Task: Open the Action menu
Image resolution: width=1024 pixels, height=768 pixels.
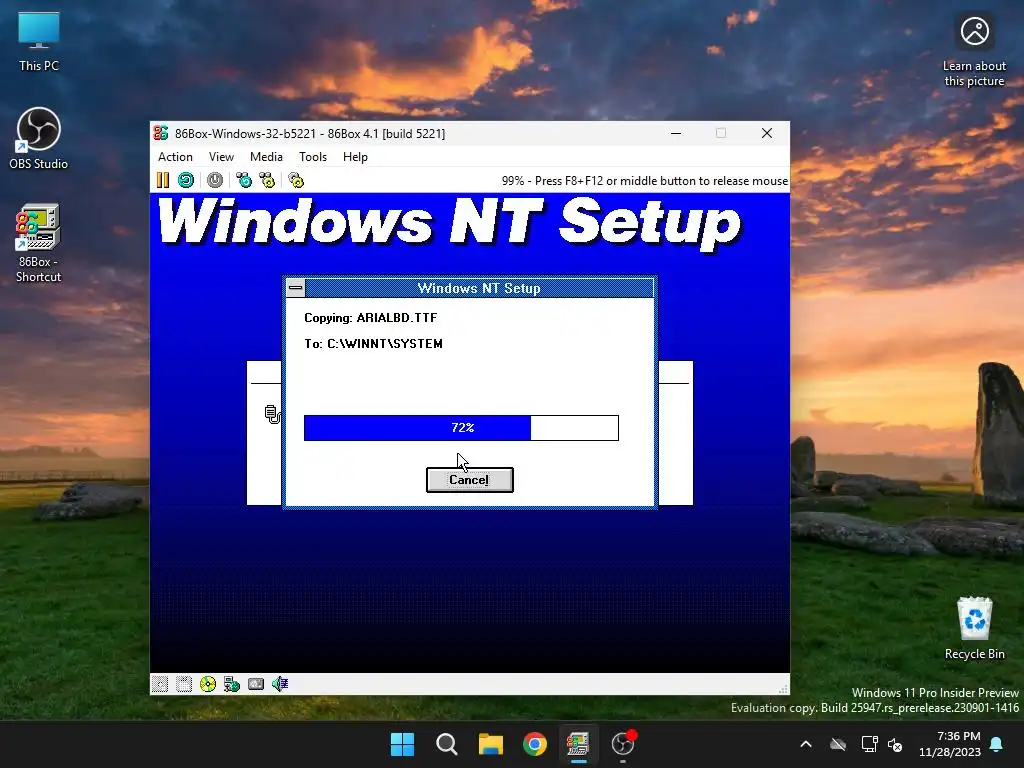Action: click(x=175, y=157)
